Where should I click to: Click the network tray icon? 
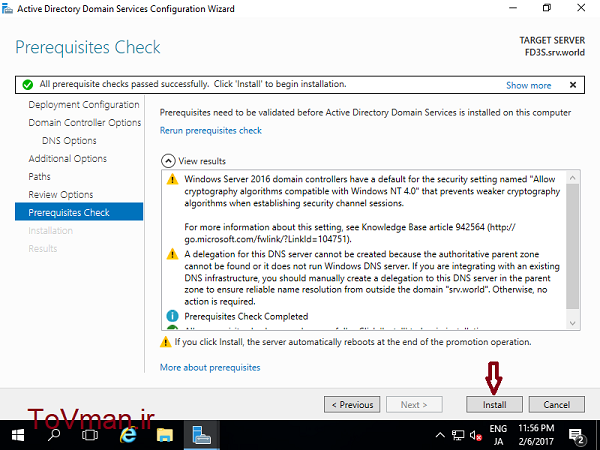458,435
